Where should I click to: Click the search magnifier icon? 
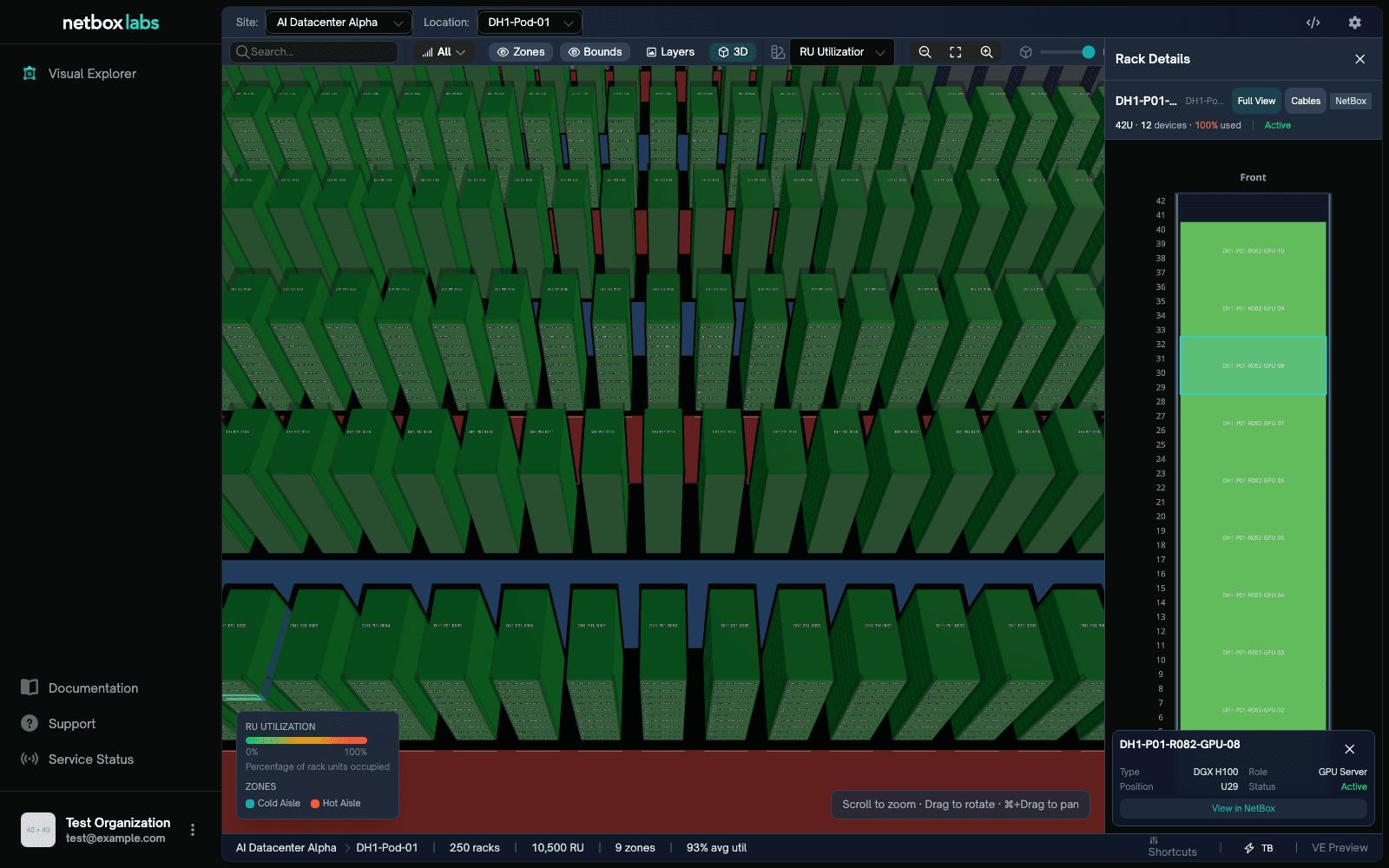point(242,52)
